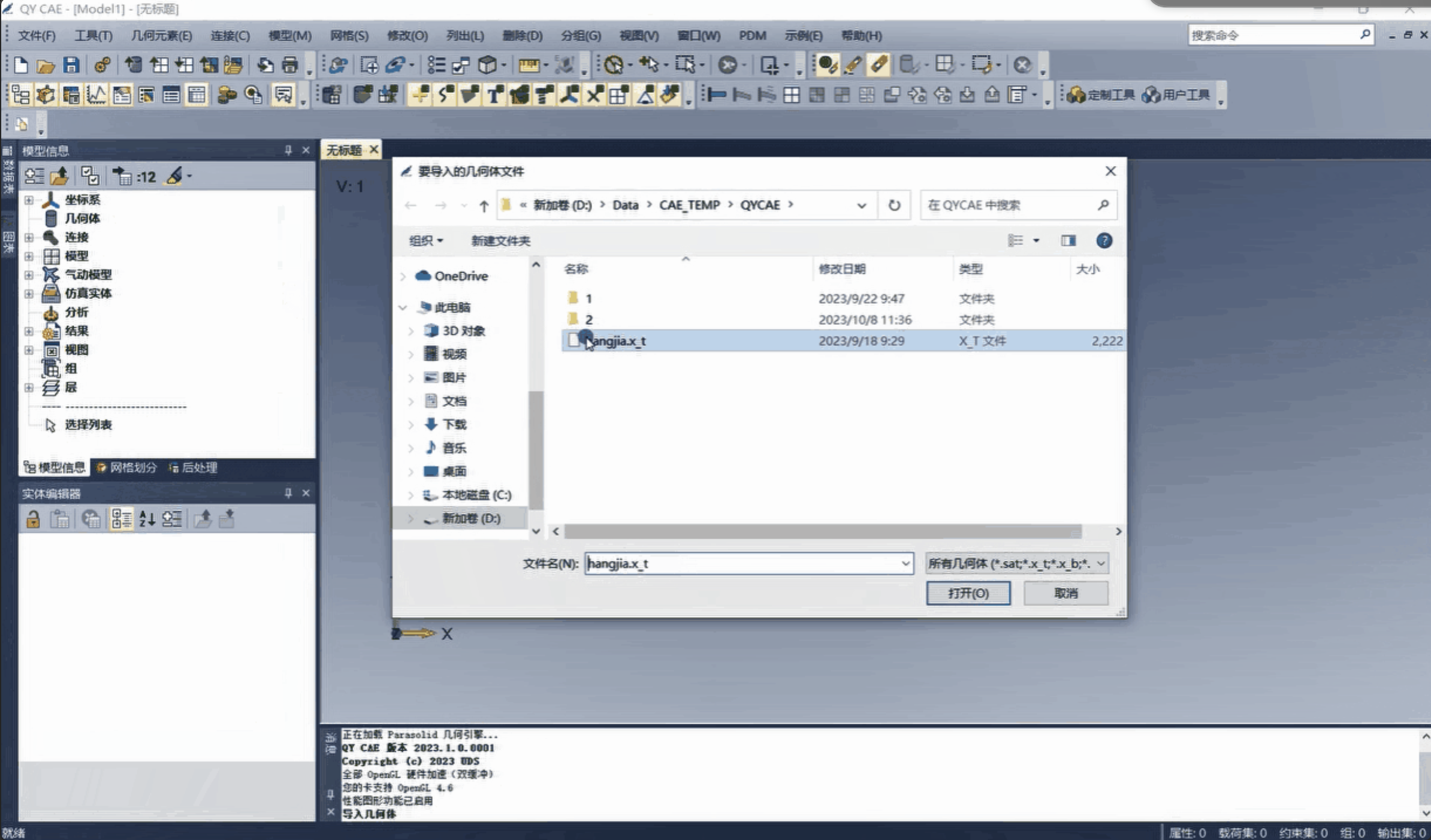
Task: Open the file type filter dropdown
Action: coord(1016,563)
